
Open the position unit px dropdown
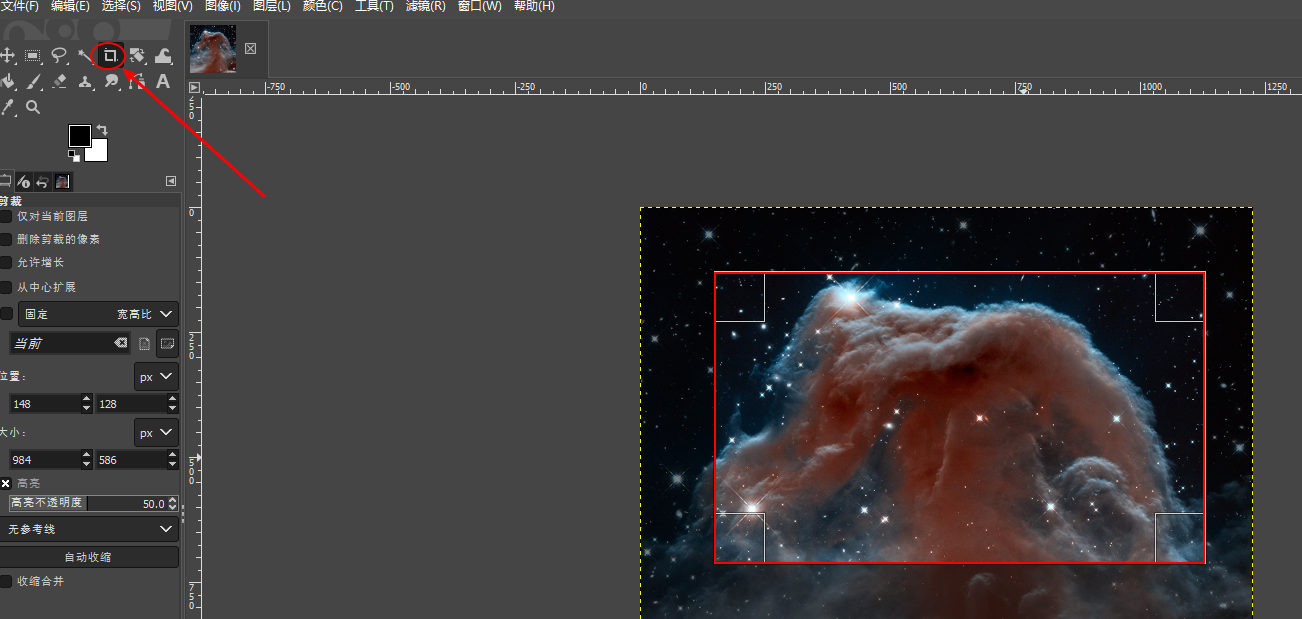point(156,377)
